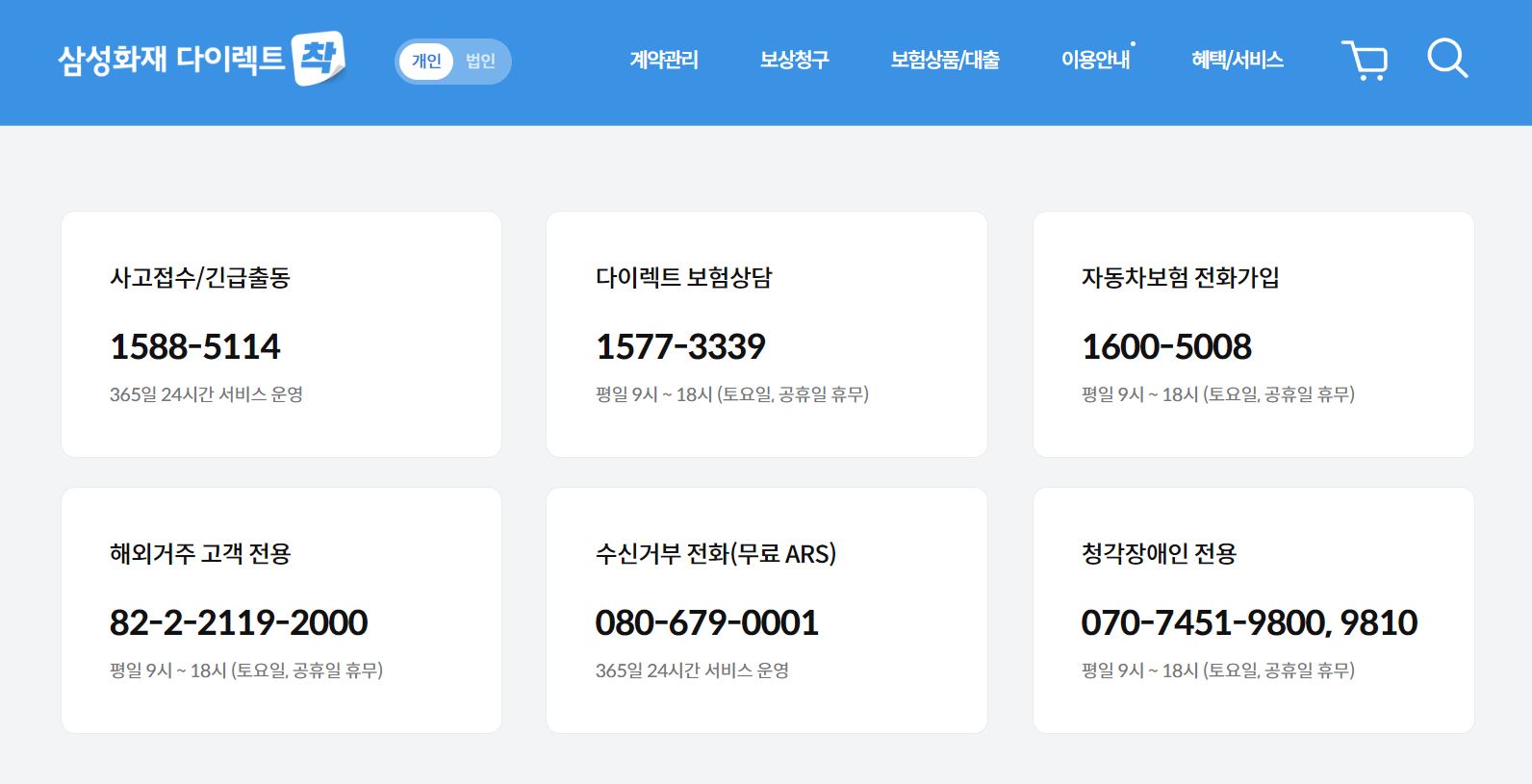Click phone number 1577-3339
Screen dimensions: 1532x784
pyautogui.click(x=681, y=346)
